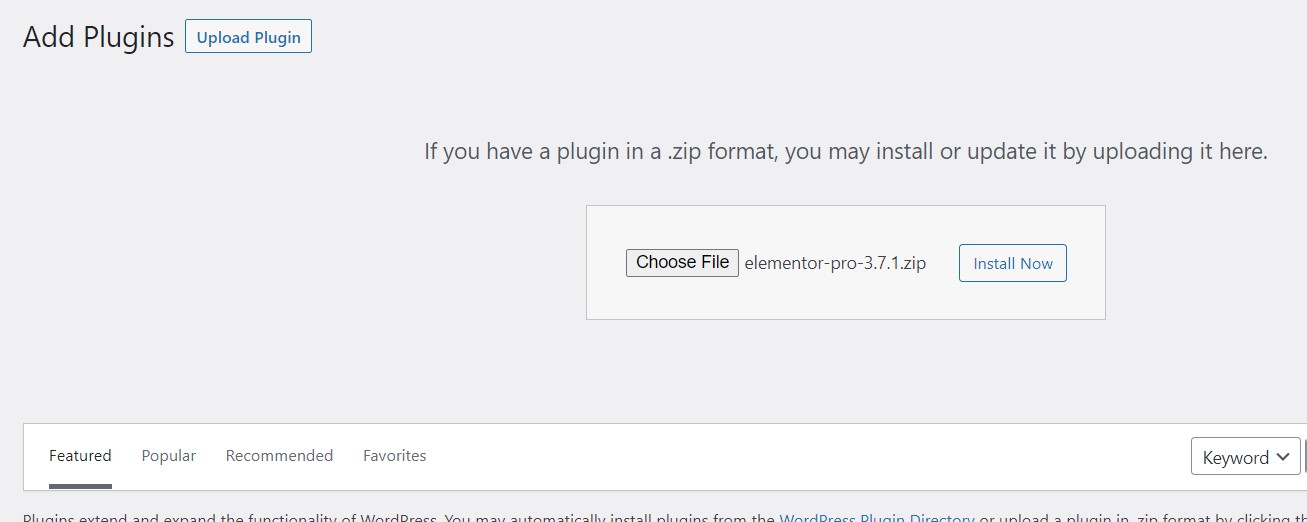Open the Popular plugins tab
Image resolution: width=1307 pixels, height=522 pixels.
tap(168, 456)
